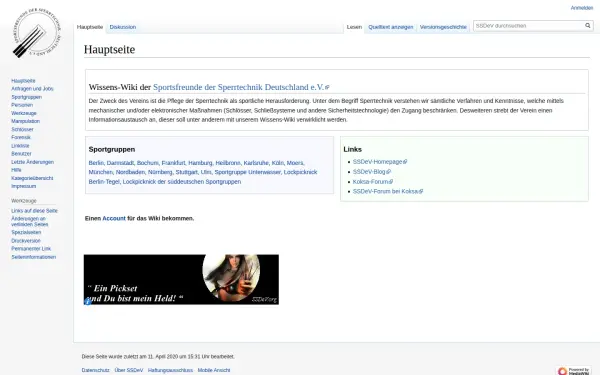
Task: Open the Spezialseiten tool link
Action: point(26,233)
